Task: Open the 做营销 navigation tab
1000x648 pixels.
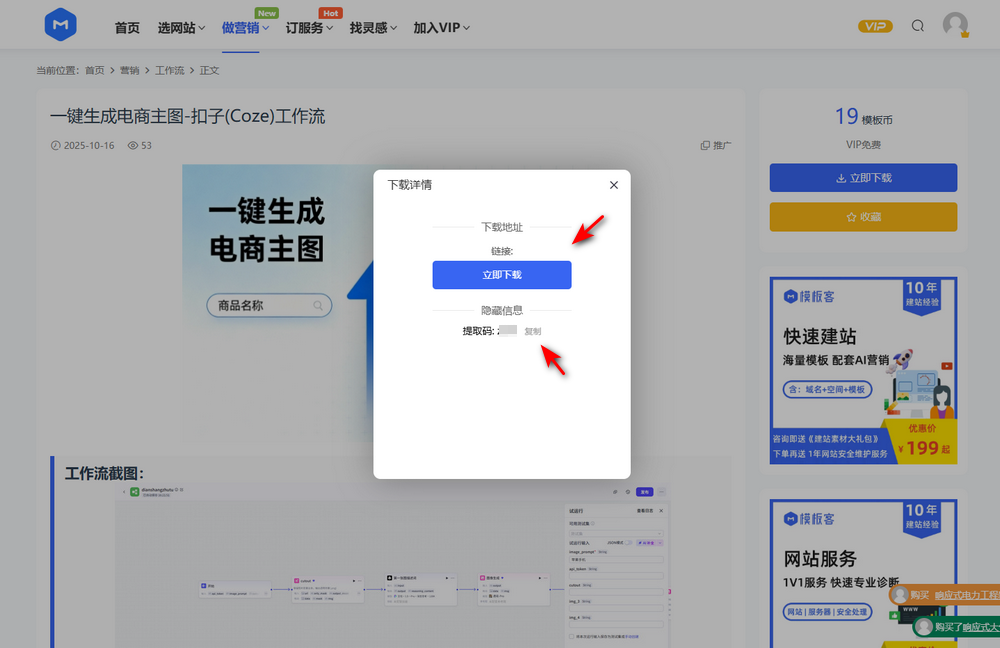Action: click(245, 28)
